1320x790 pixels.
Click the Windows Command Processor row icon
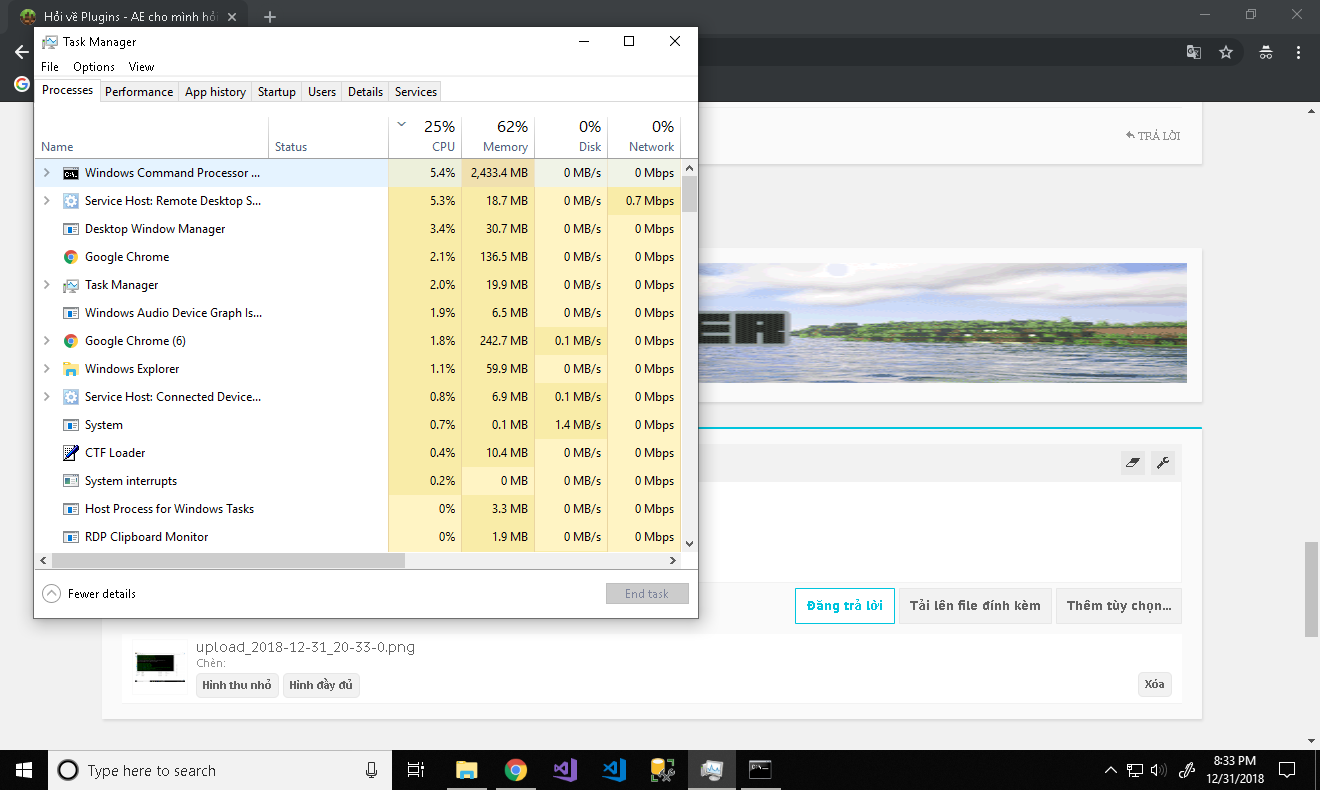(x=71, y=173)
